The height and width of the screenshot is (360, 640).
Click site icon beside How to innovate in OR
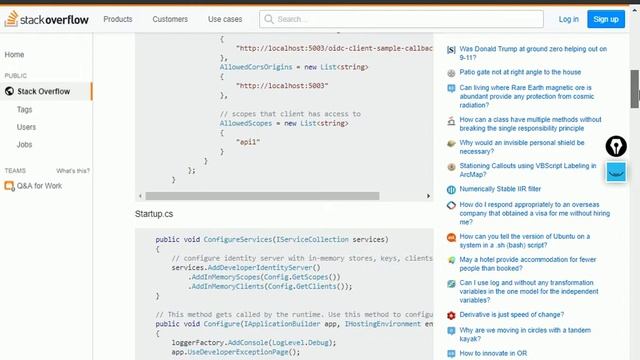(451, 353)
